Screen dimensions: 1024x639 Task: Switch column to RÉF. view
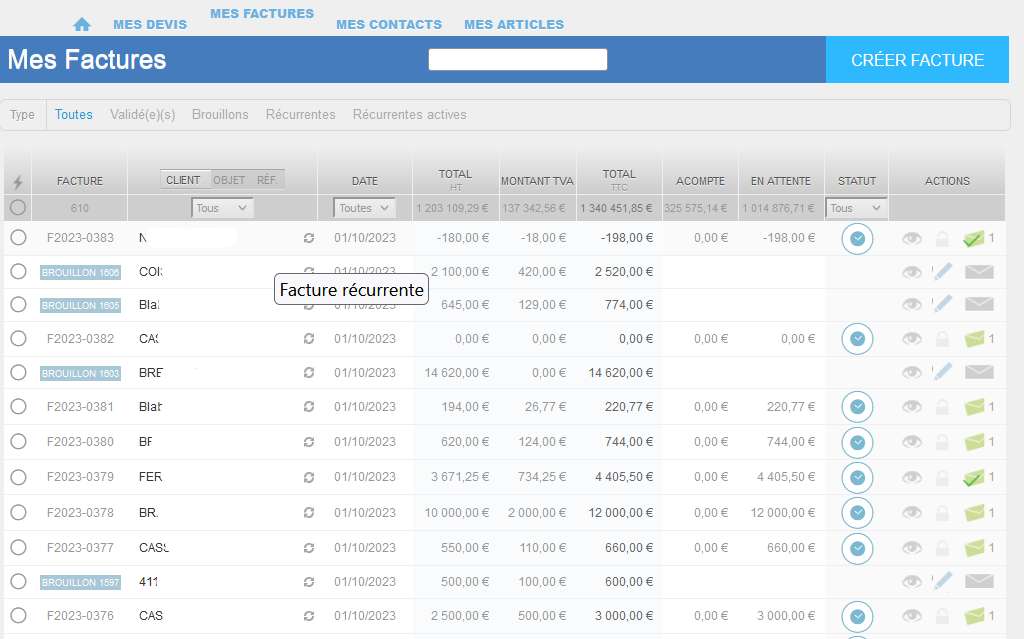[x=266, y=180]
